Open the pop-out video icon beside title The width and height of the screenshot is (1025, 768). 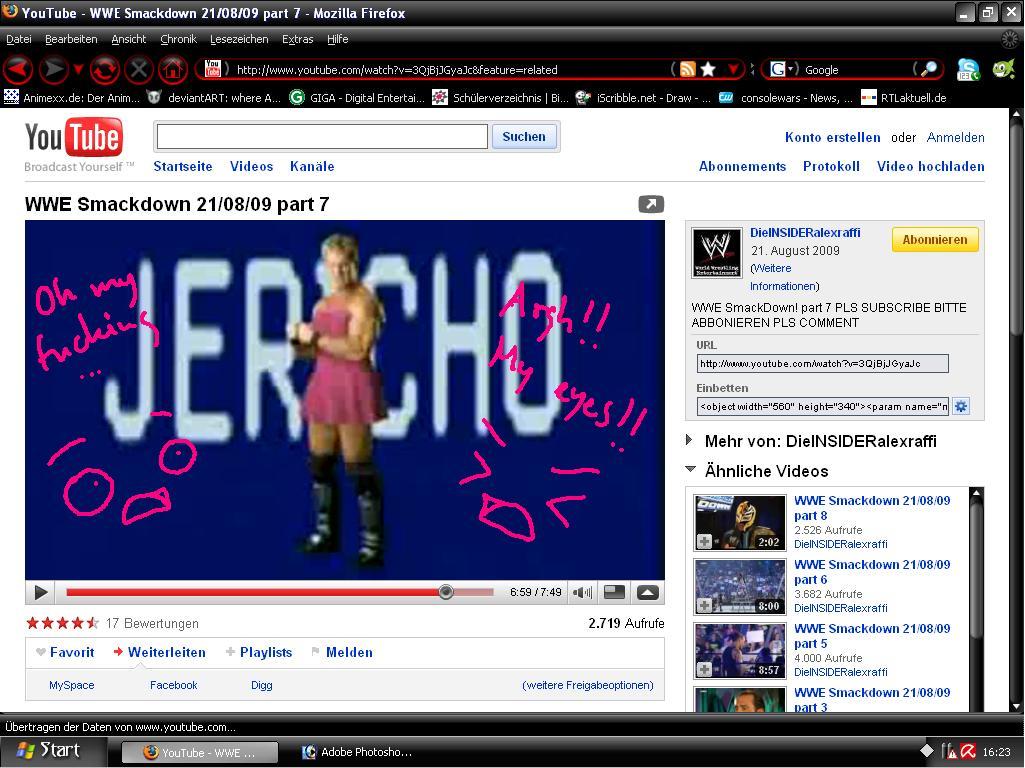click(x=650, y=204)
